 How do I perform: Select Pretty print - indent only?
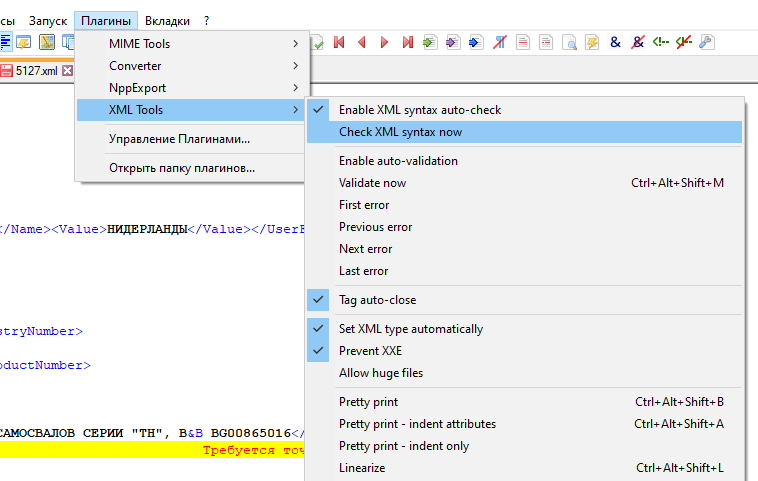pyautogui.click(x=525, y=446)
